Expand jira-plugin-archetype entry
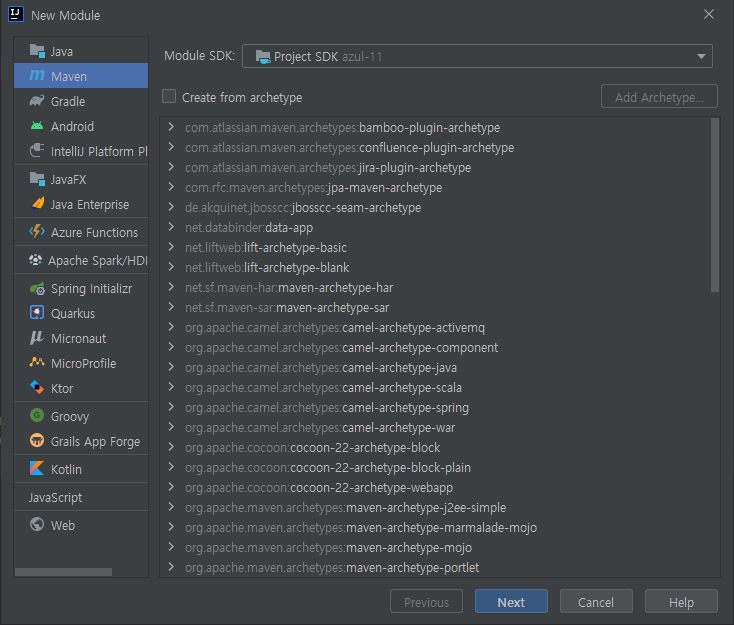Image resolution: width=734 pixels, height=625 pixels. click(171, 167)
